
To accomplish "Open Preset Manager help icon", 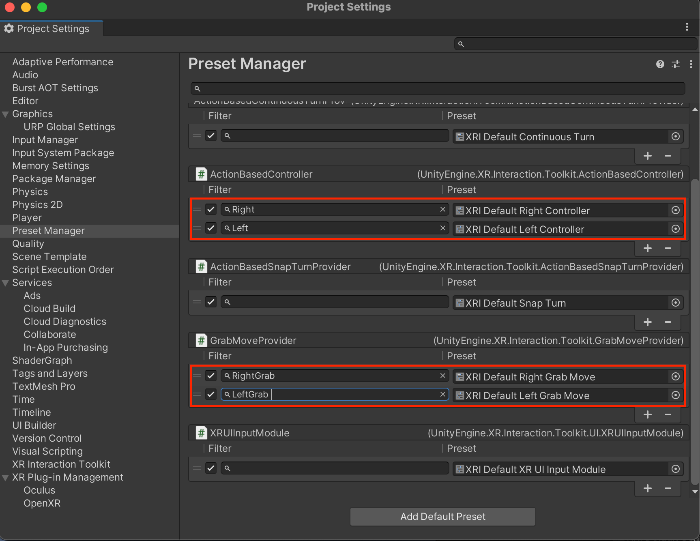I will [x=660, y=64].
